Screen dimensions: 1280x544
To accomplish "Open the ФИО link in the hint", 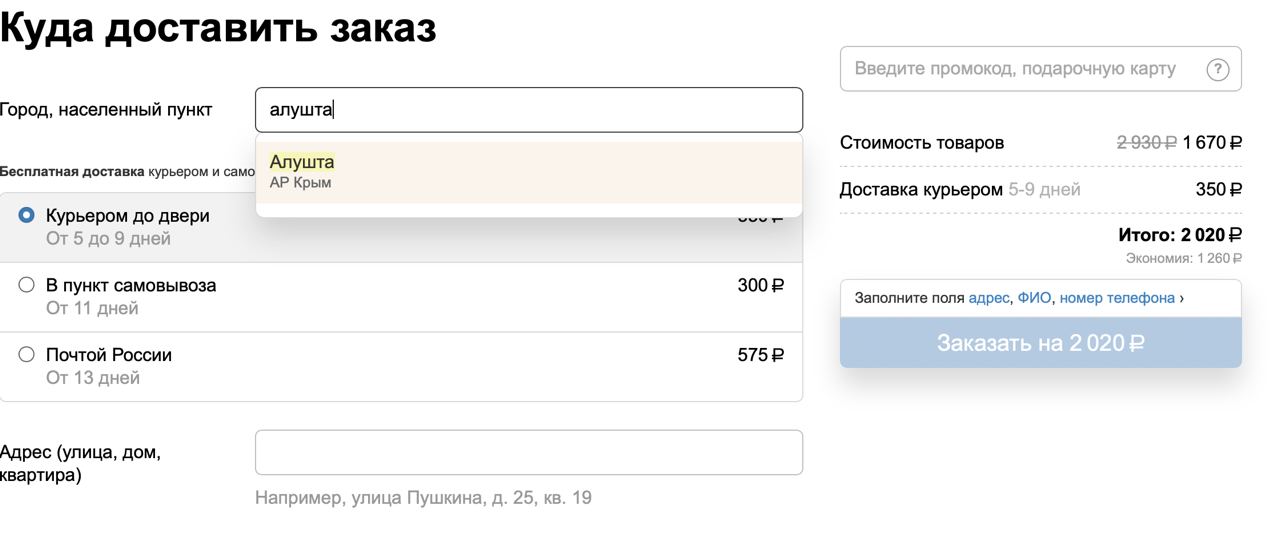I will click(1034, 298).
